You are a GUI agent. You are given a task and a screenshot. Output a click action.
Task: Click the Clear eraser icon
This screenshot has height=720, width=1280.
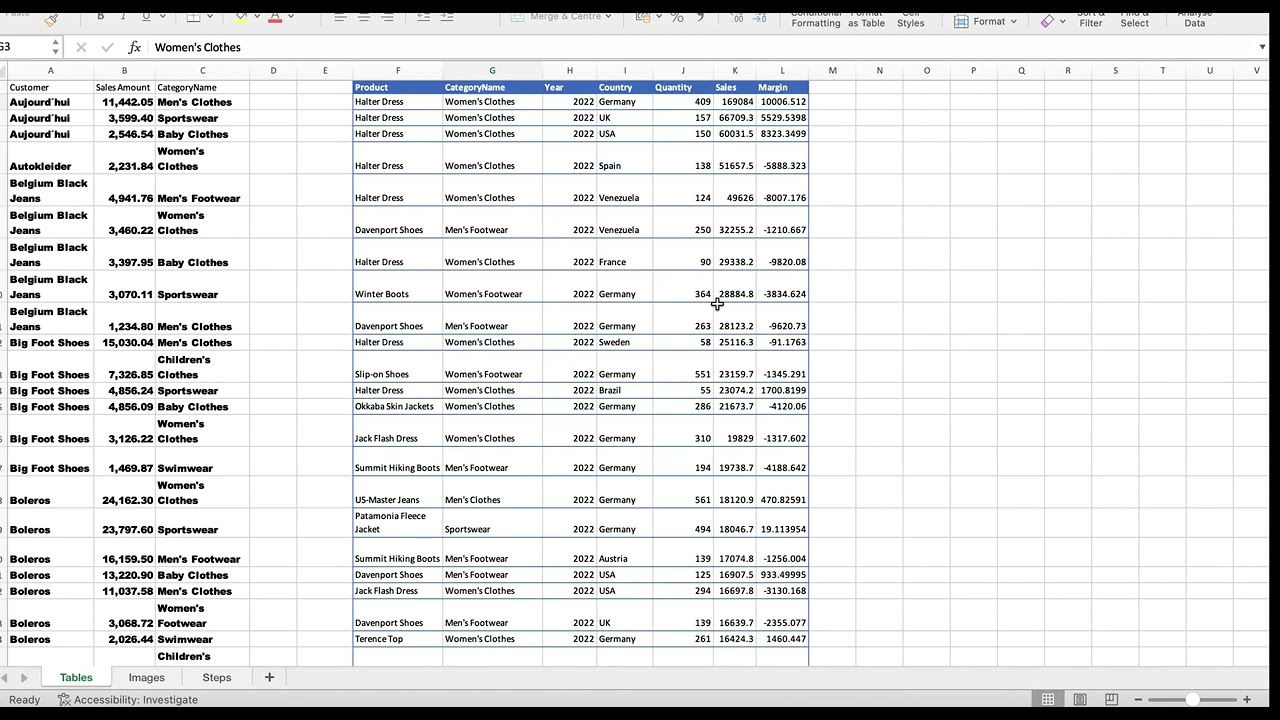(1047, 21)
